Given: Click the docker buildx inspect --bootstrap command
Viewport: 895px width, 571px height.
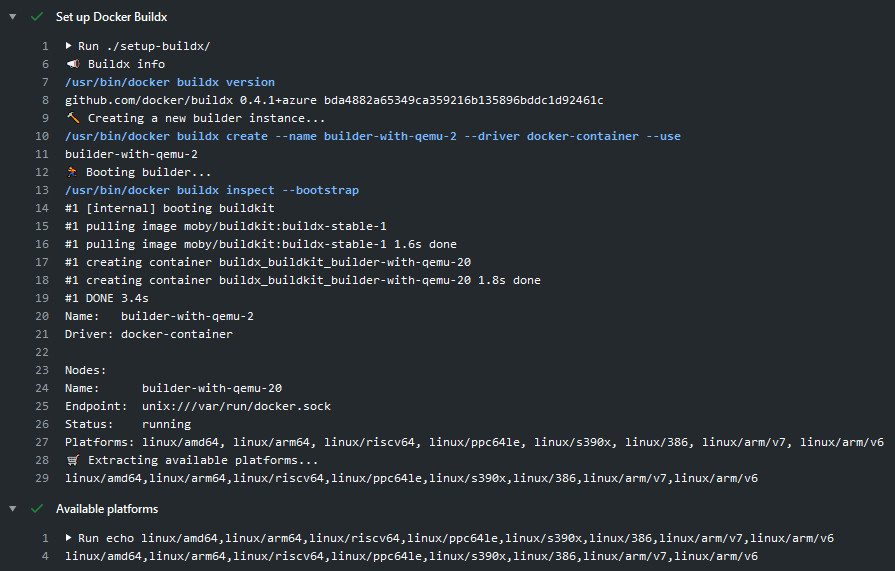Looking at the screenshot, I should coord(212,190).
